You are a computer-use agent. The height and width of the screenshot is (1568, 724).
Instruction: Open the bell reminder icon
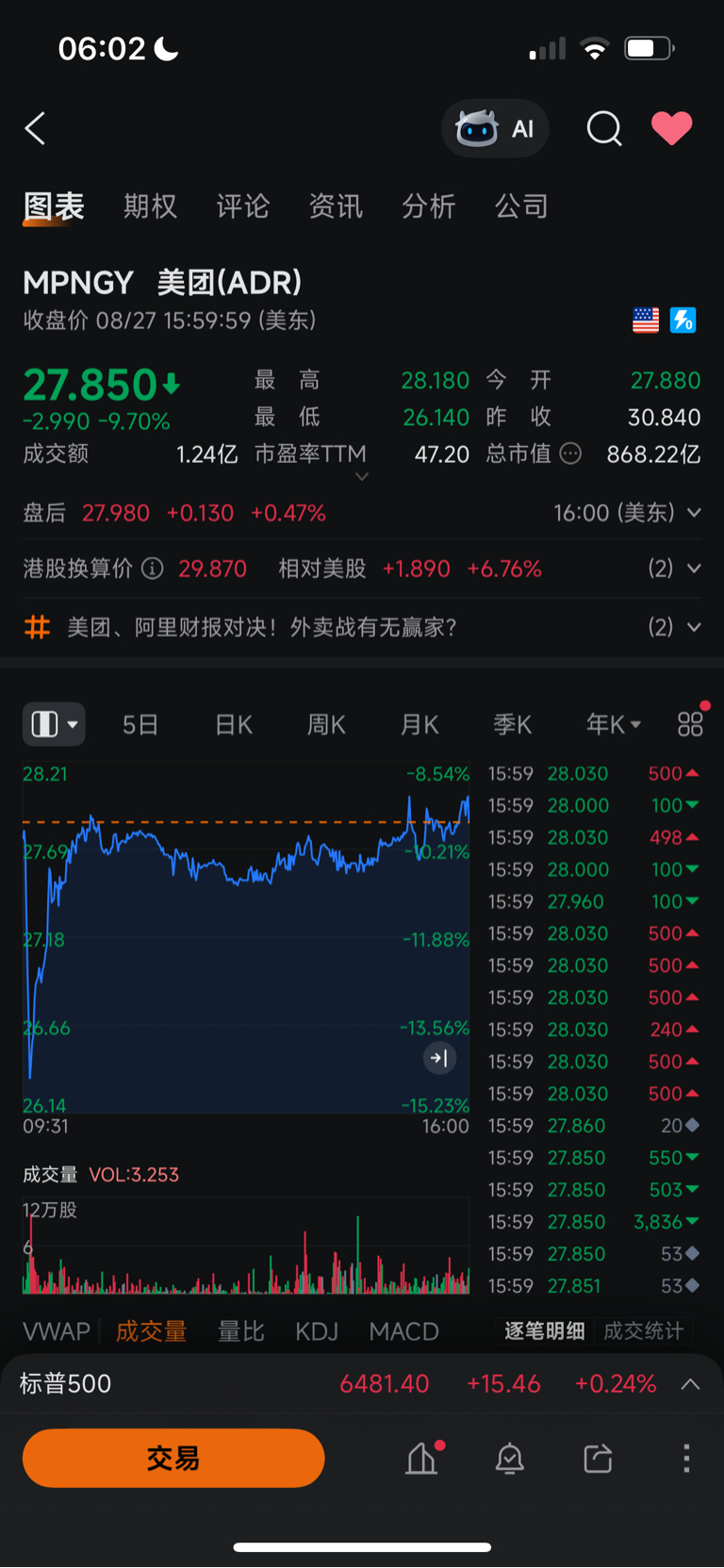(510, 1459)
